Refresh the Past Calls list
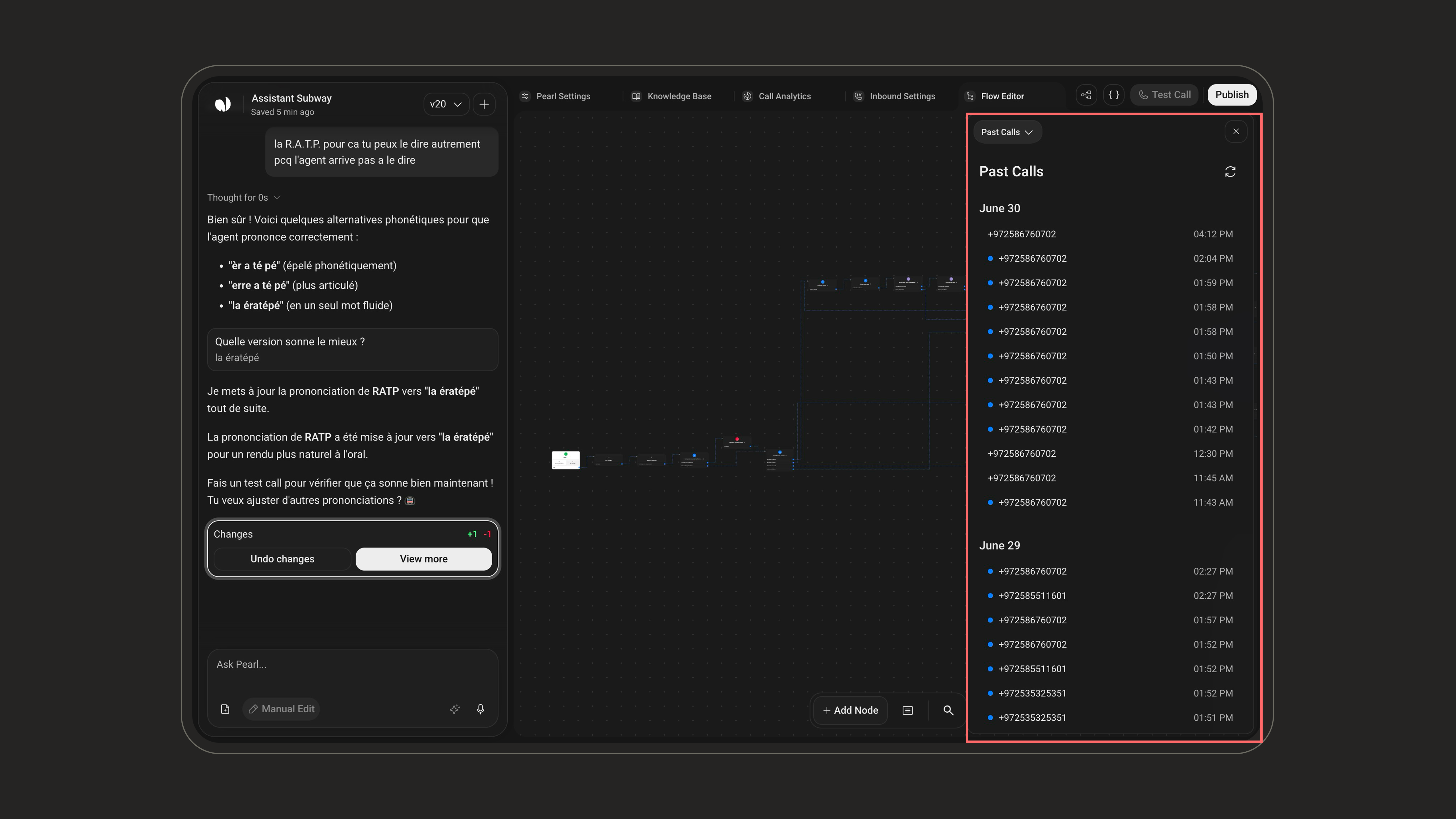This screenshot has width=1456, height=819. (1230, 172)
